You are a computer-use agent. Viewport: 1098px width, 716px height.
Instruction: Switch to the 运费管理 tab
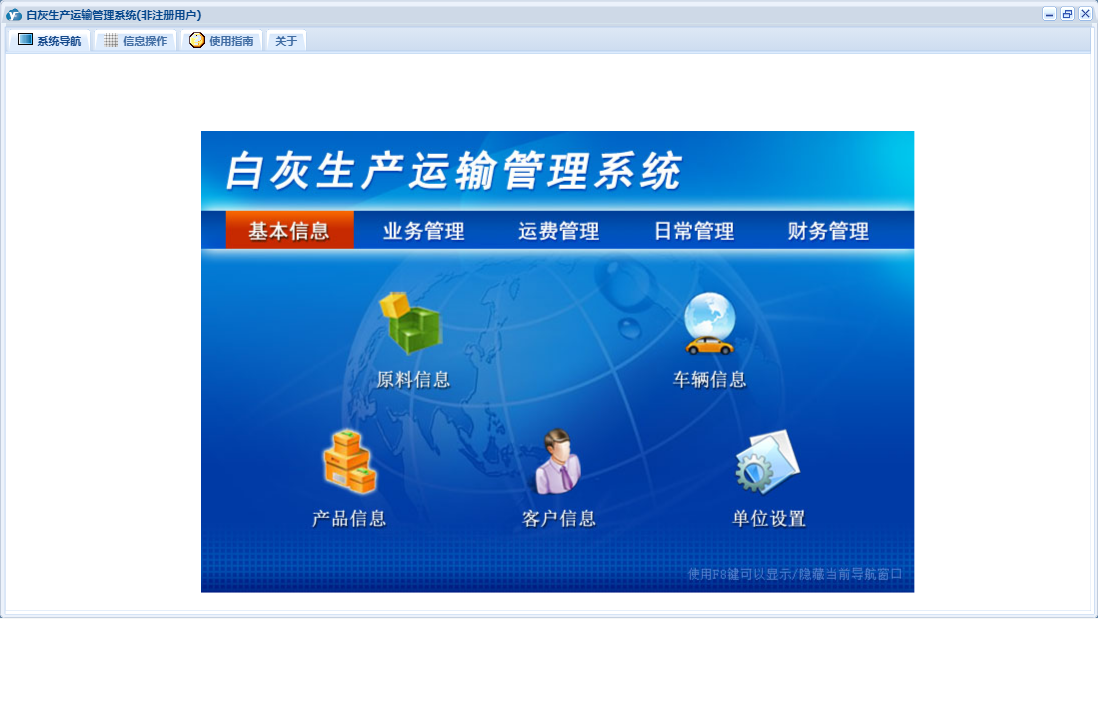[x=559, y=230]
